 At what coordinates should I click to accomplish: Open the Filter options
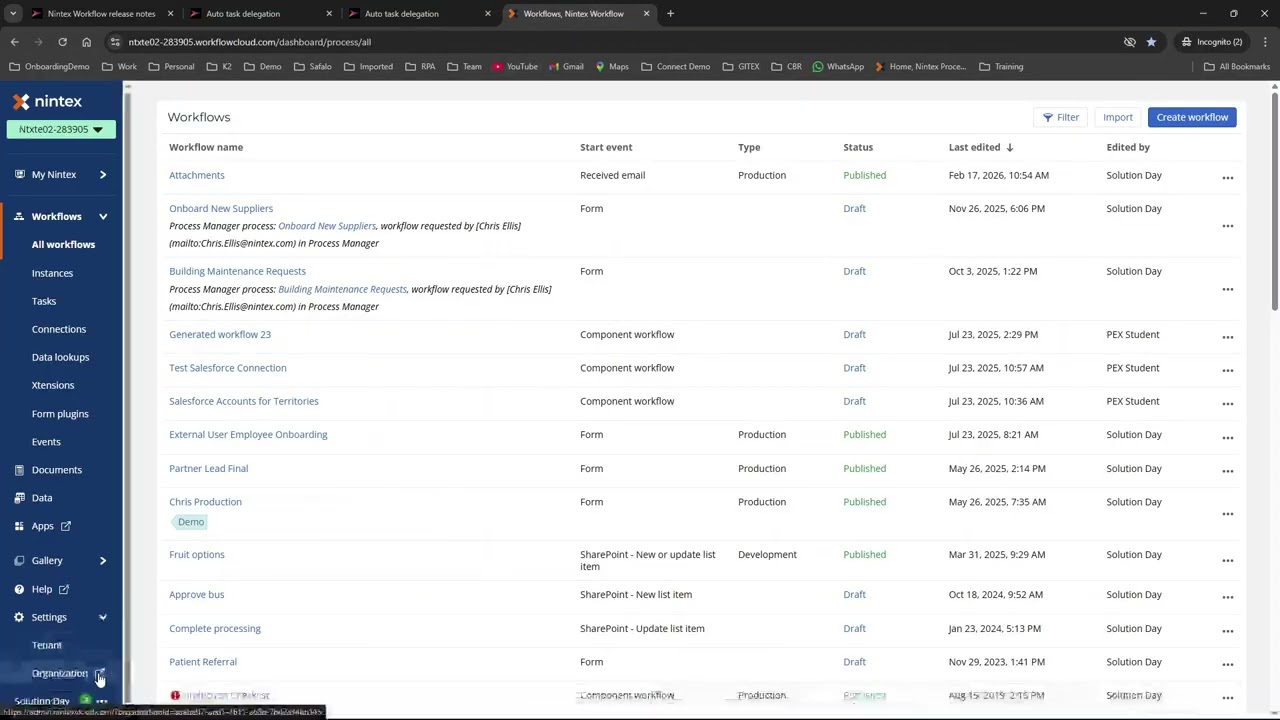coord(1061,117)
